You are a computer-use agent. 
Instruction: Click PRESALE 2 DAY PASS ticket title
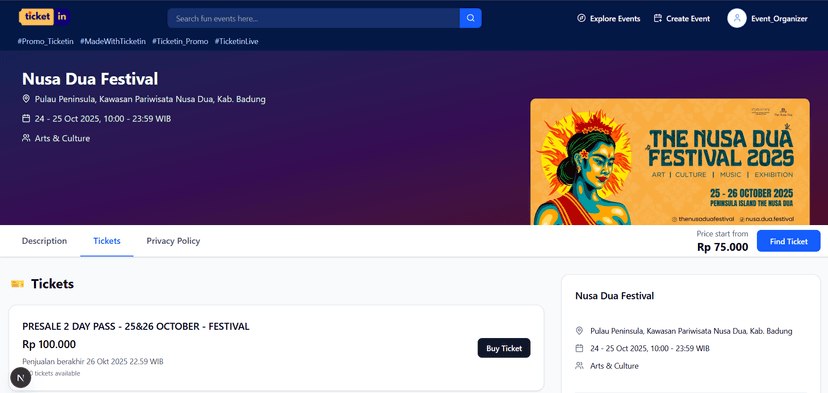(x=136, y=326)
